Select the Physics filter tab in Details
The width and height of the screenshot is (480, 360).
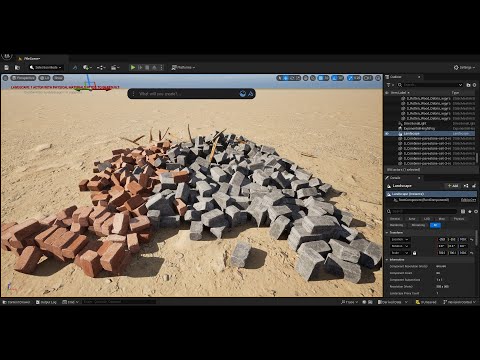pyautogui.click(x=459, y=219)
